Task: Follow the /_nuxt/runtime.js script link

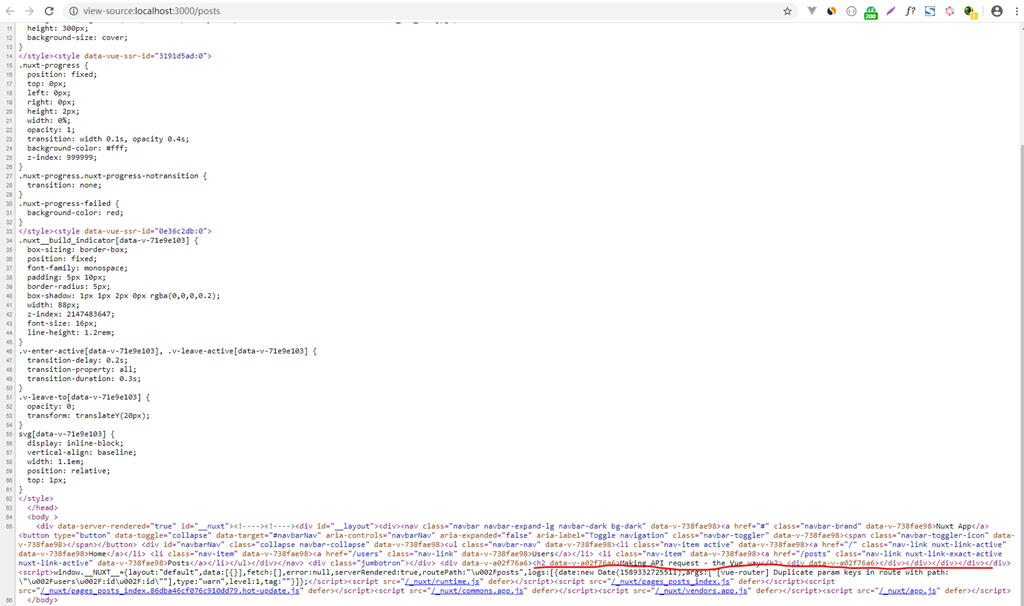Action: click(x=442, y=581)
